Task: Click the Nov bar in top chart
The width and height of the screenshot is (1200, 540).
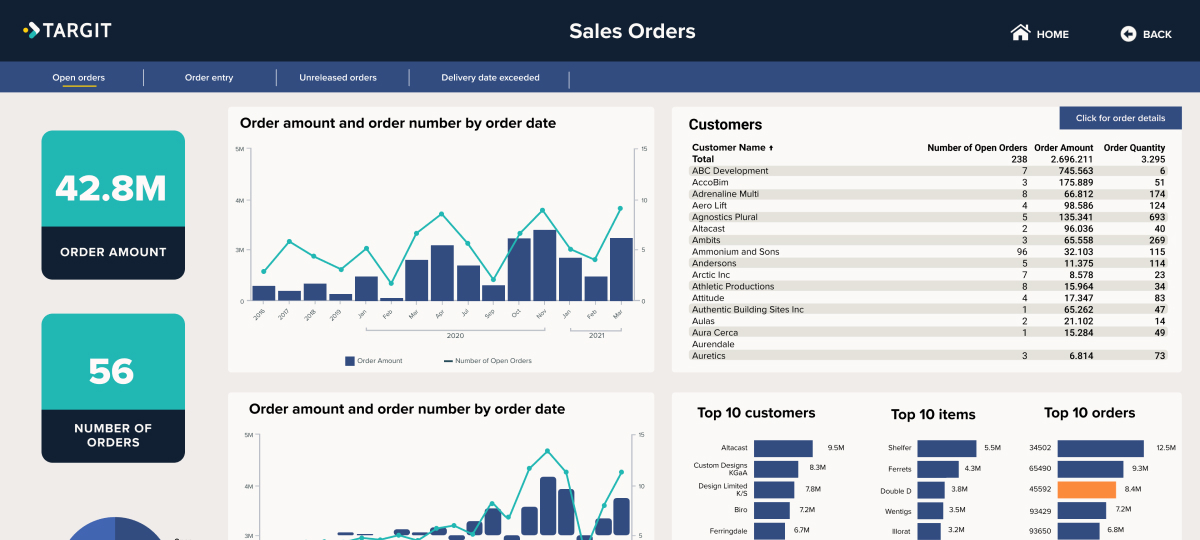Action: [545, 265]
